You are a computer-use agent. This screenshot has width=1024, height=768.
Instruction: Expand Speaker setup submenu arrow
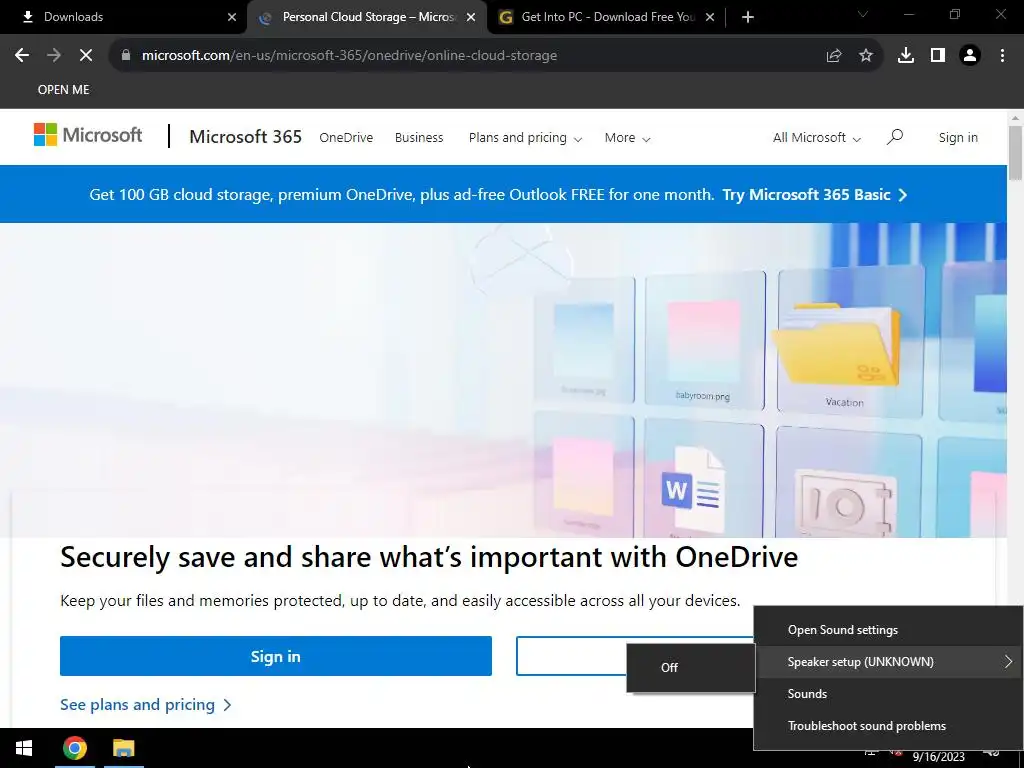(x=1008, y=662)
